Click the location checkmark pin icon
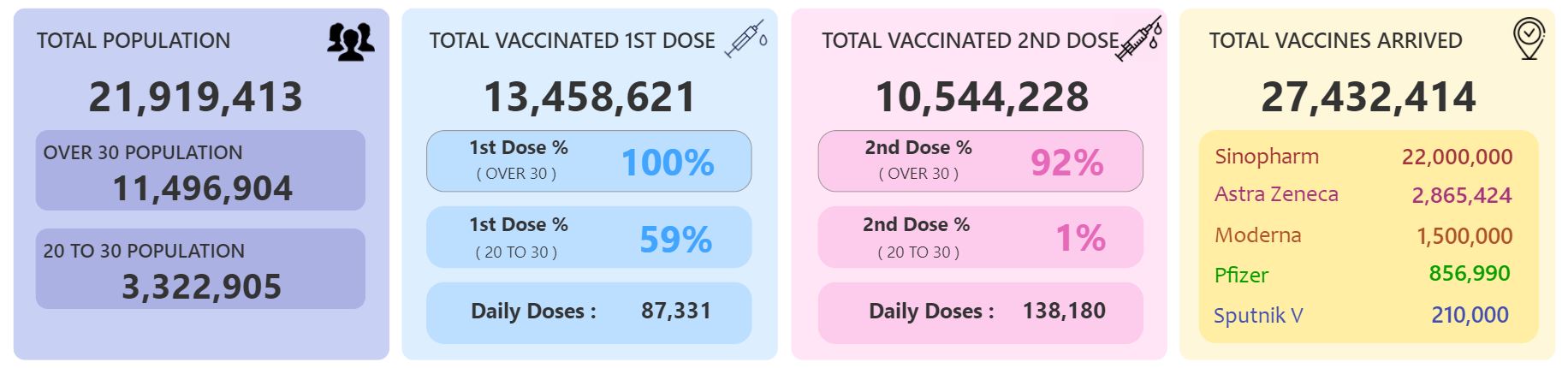Image resolution: width=1568 pixels, height=368 pixels. pos(1529,39)
